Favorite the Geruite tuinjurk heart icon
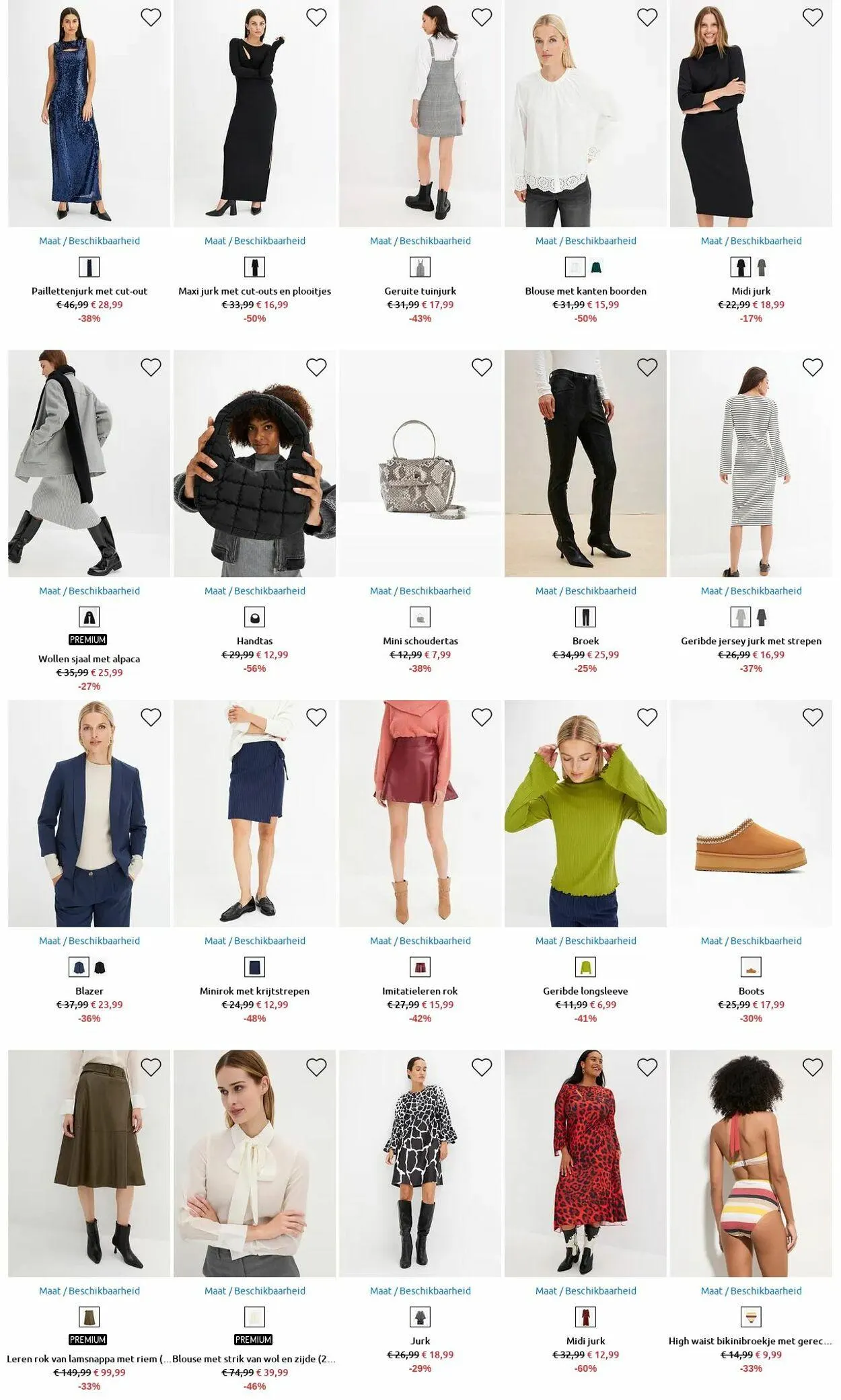This screenshot has height=1400, width=841. tap(482, 17)
